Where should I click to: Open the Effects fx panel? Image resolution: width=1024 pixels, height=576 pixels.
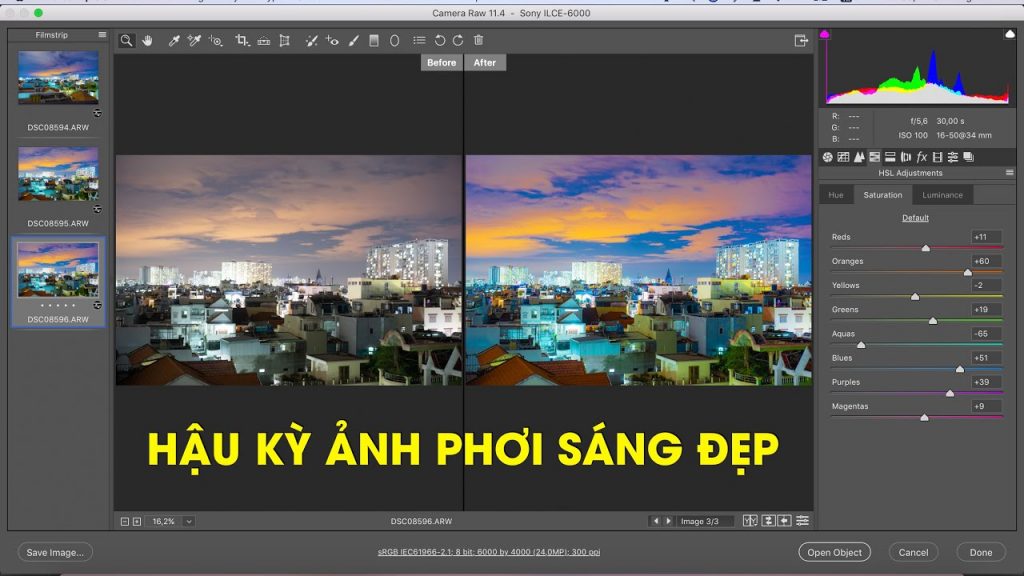[920, 157]
